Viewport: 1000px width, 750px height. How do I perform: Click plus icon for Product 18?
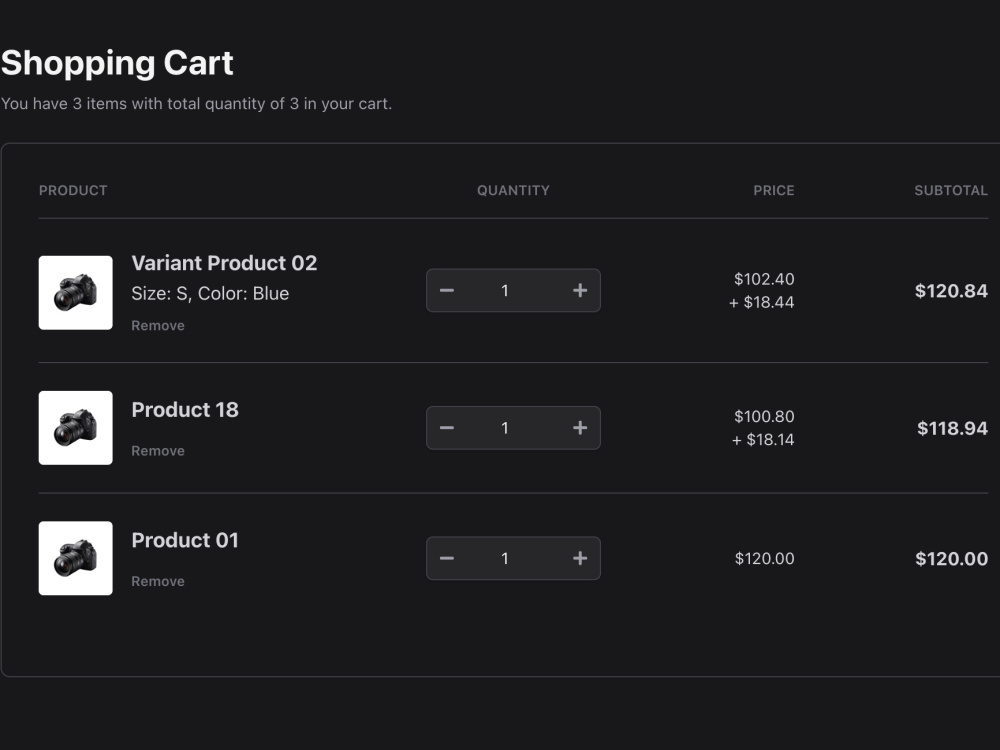click(x=580, y=428)
